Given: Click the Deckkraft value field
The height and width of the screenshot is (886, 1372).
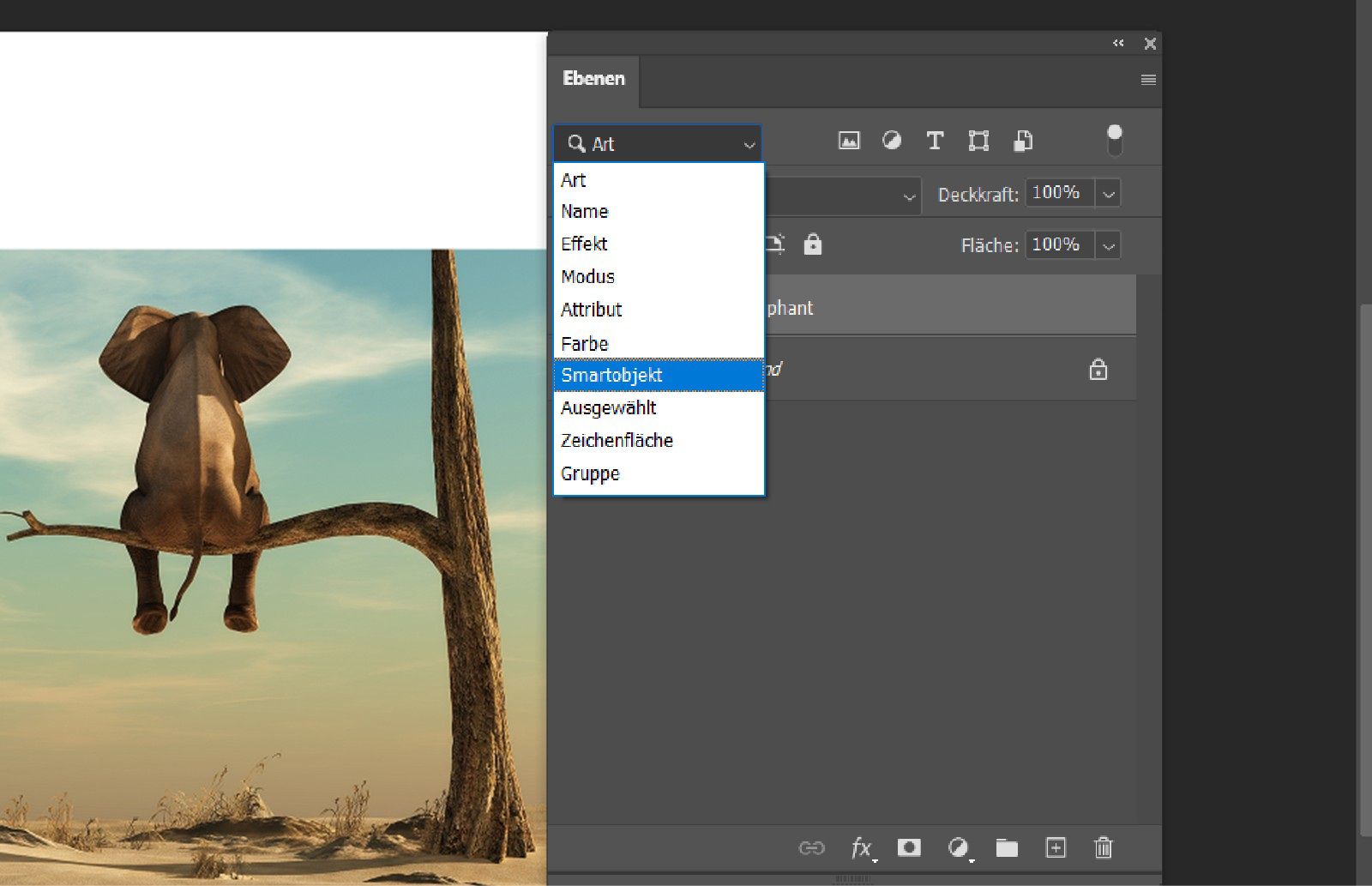Looking at the screenshot, I should tap(1058, 193).
